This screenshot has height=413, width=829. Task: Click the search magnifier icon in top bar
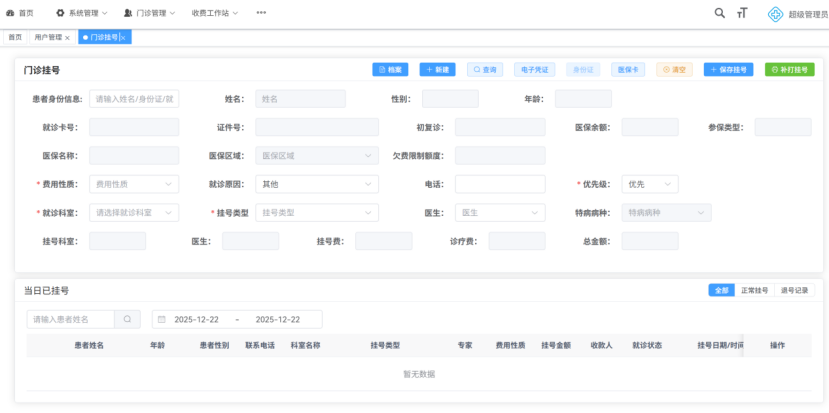(x=720, y=13)
